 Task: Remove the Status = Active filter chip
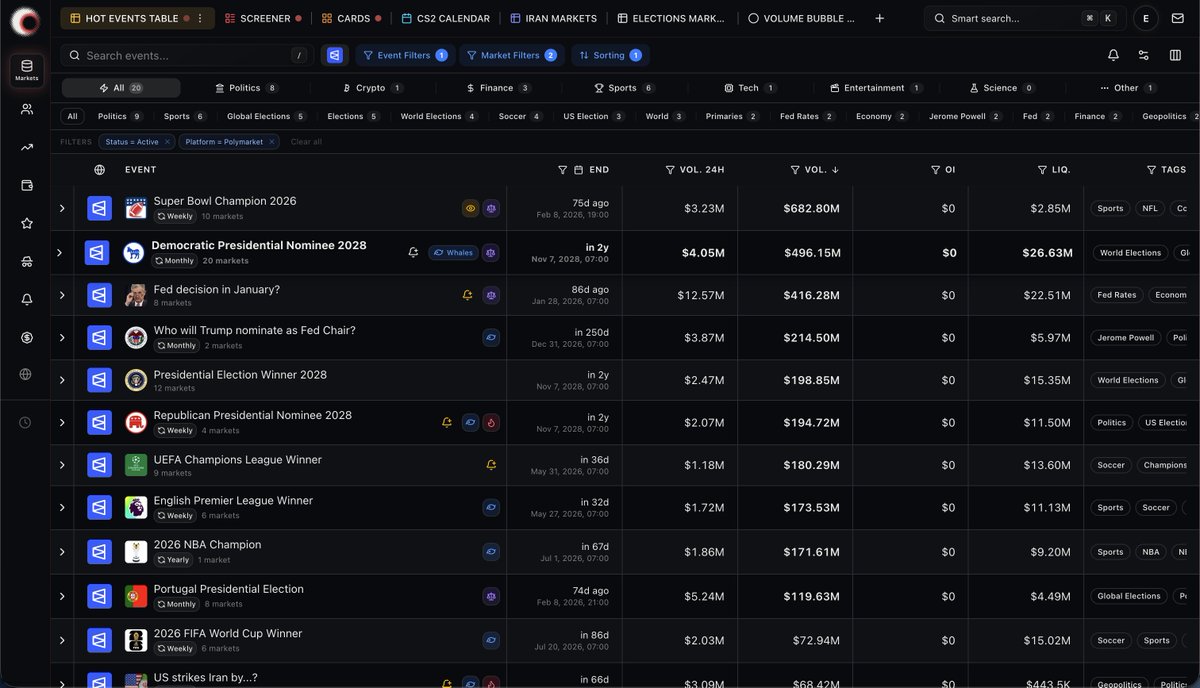click(167, 142)
